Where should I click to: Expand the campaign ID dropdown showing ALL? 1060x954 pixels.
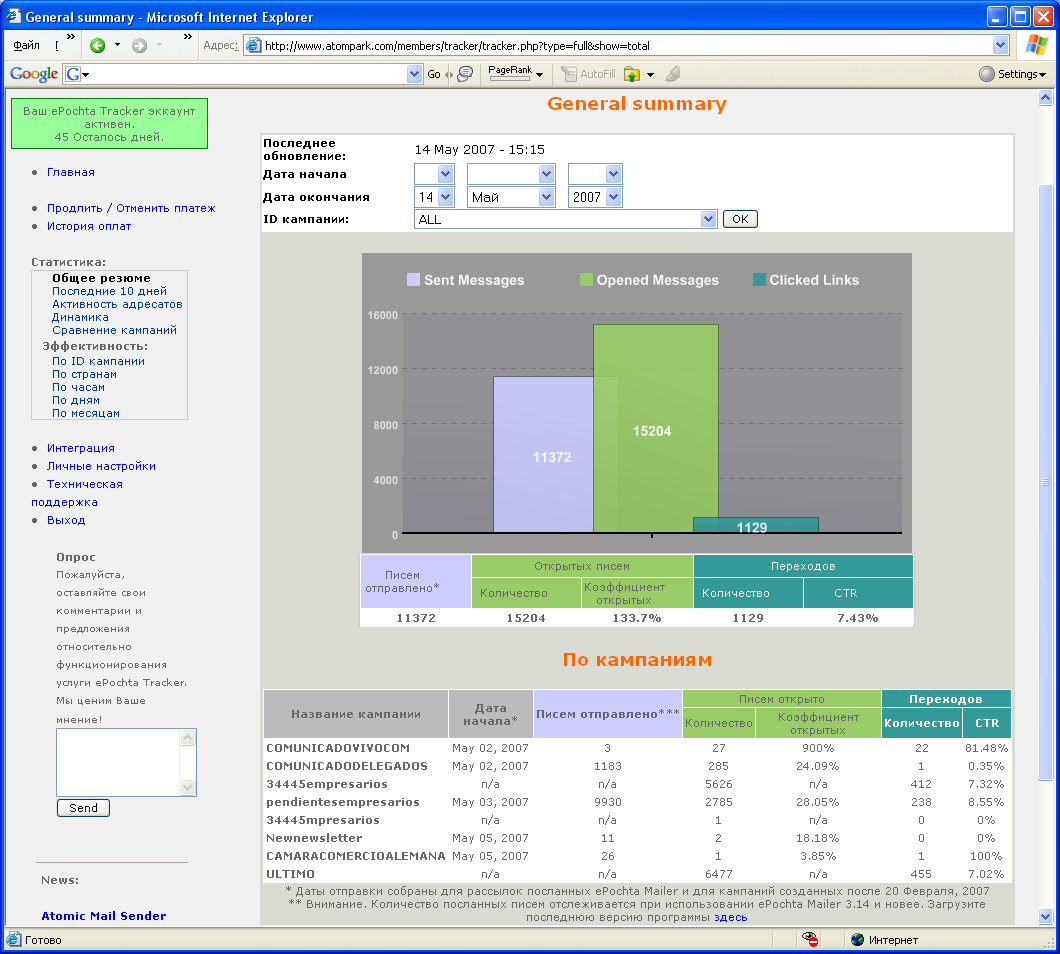pos(565,219)
